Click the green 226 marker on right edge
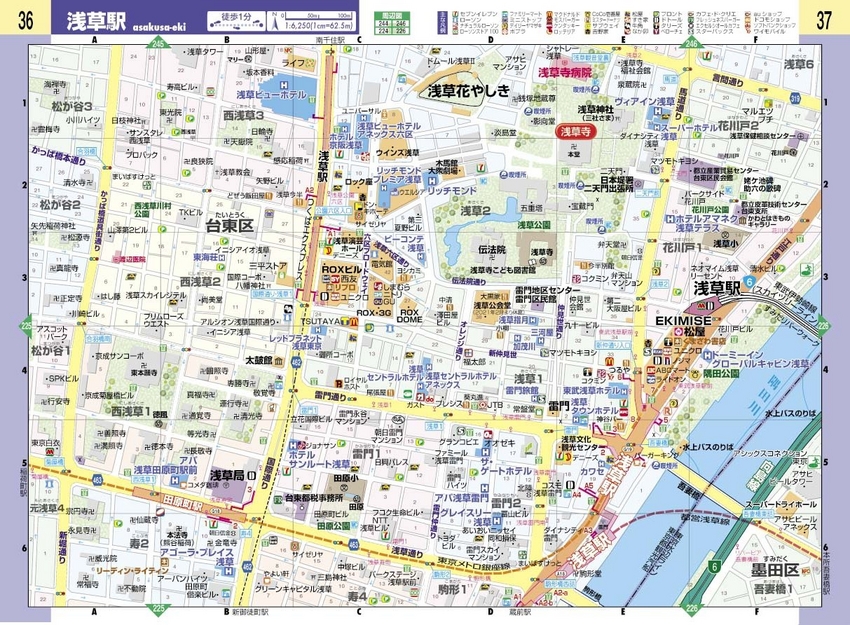 tap(824, 326)
